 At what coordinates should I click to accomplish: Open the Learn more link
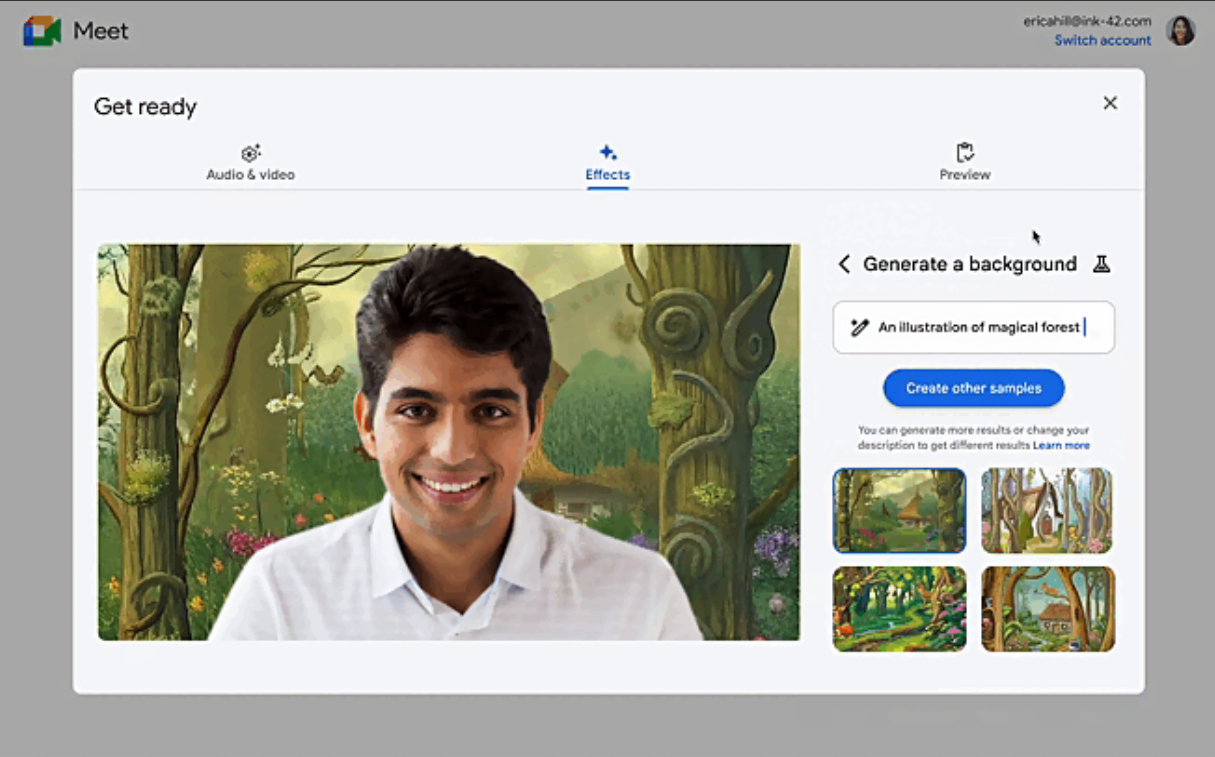click(1061, 445)
